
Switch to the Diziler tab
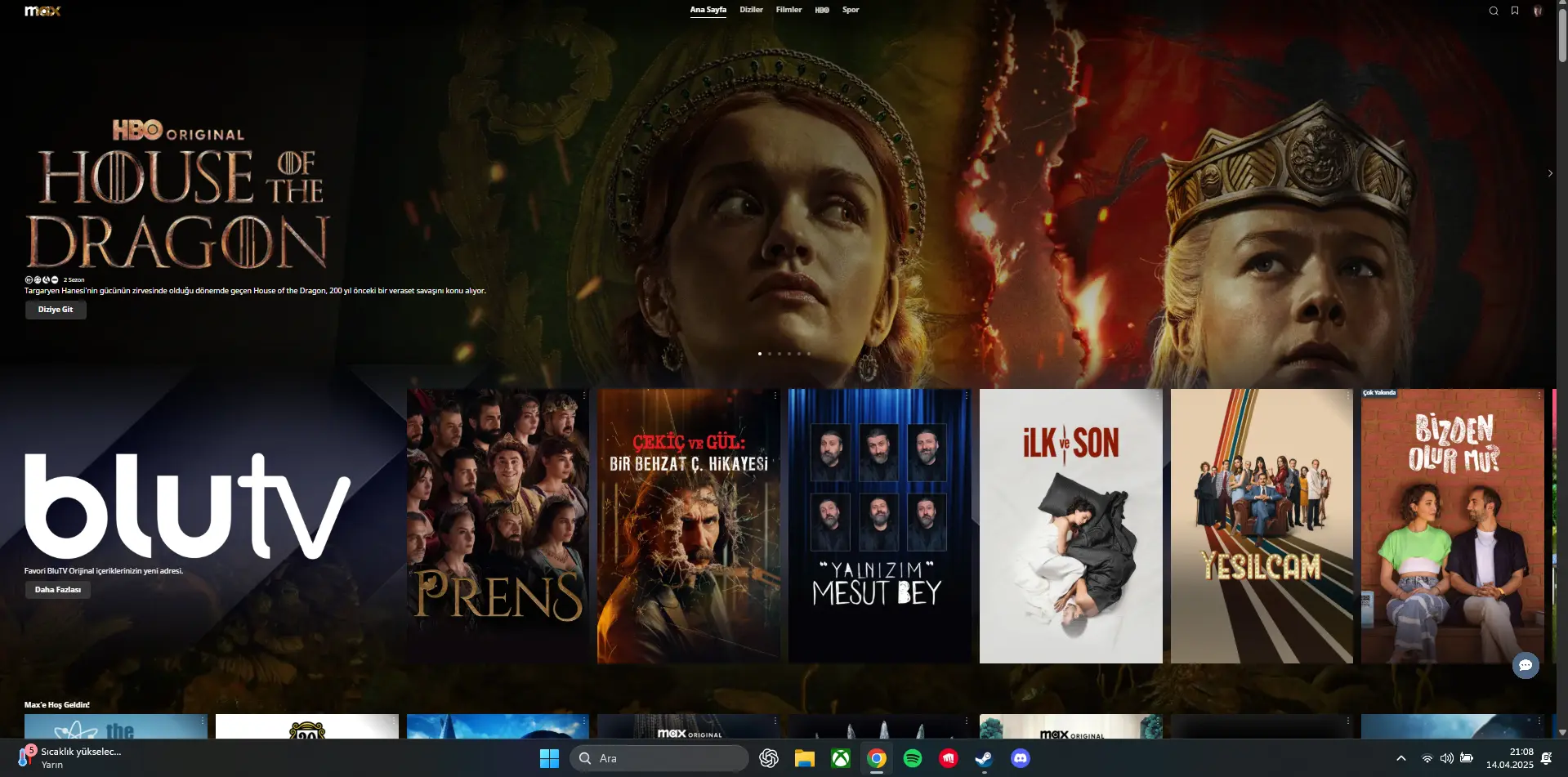[x=751, y=10]
